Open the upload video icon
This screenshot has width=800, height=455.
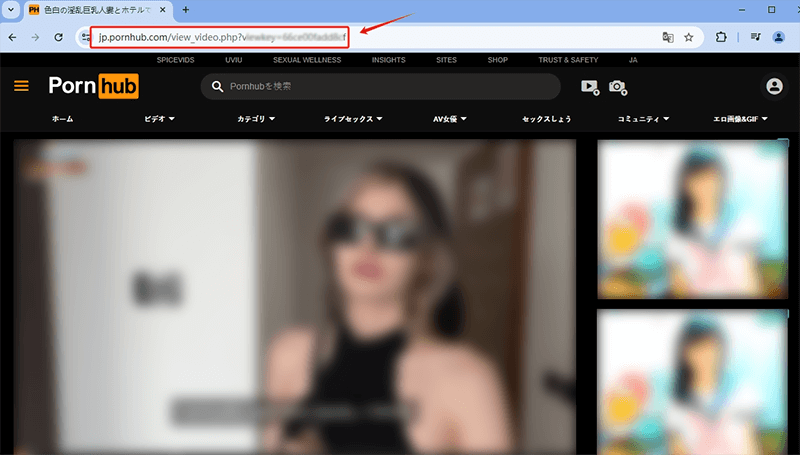click(x=590, y=87)
